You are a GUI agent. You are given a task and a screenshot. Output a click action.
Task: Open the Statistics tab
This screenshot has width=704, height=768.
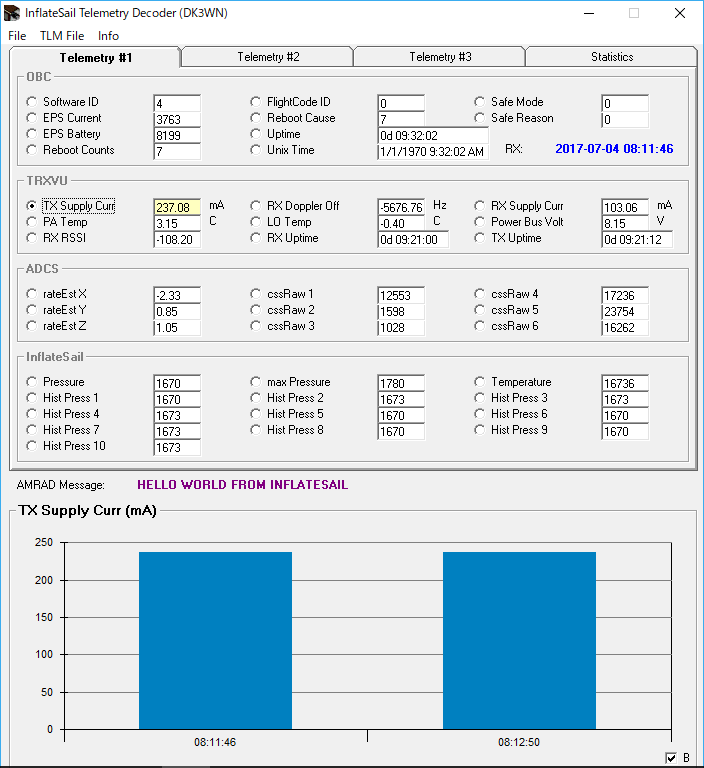[611, 57]
